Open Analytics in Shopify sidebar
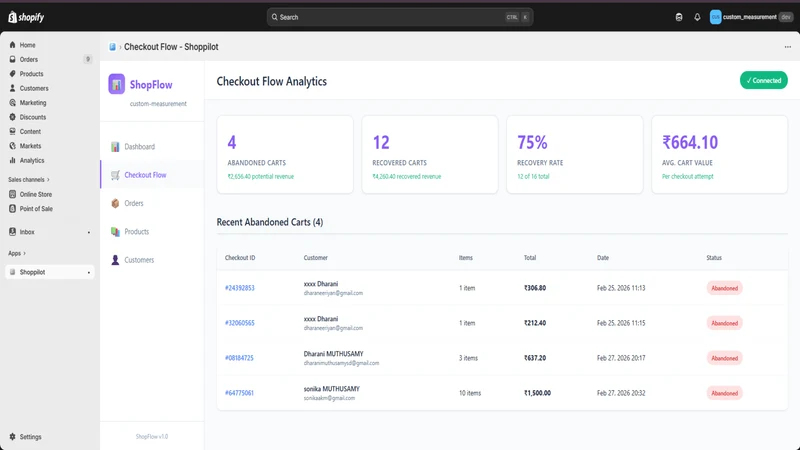Screen dimensions: 800x450 tap(32, 160)
